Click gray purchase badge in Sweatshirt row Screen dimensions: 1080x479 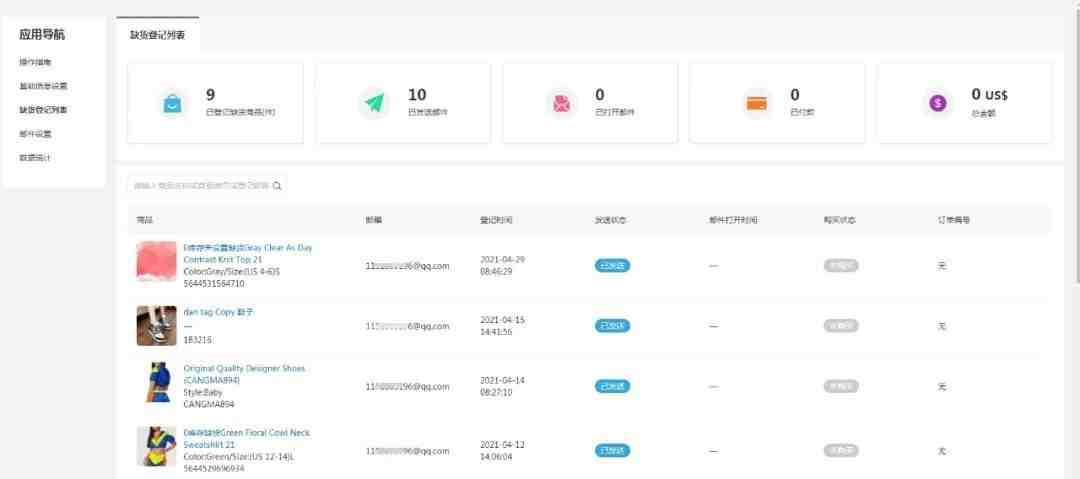point(841,451)
